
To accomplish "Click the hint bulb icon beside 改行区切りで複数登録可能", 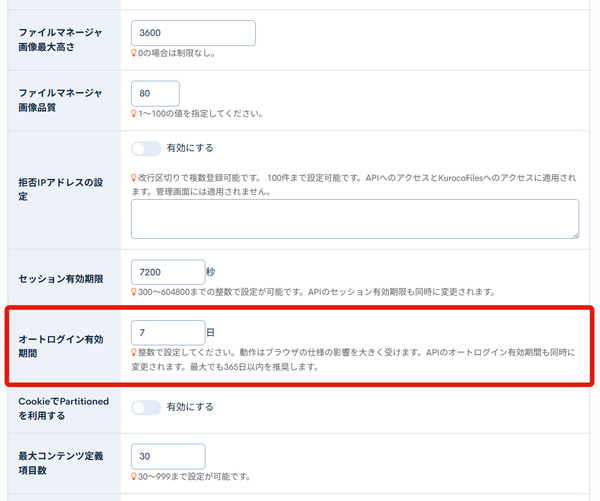I will (x=134, y=178).
